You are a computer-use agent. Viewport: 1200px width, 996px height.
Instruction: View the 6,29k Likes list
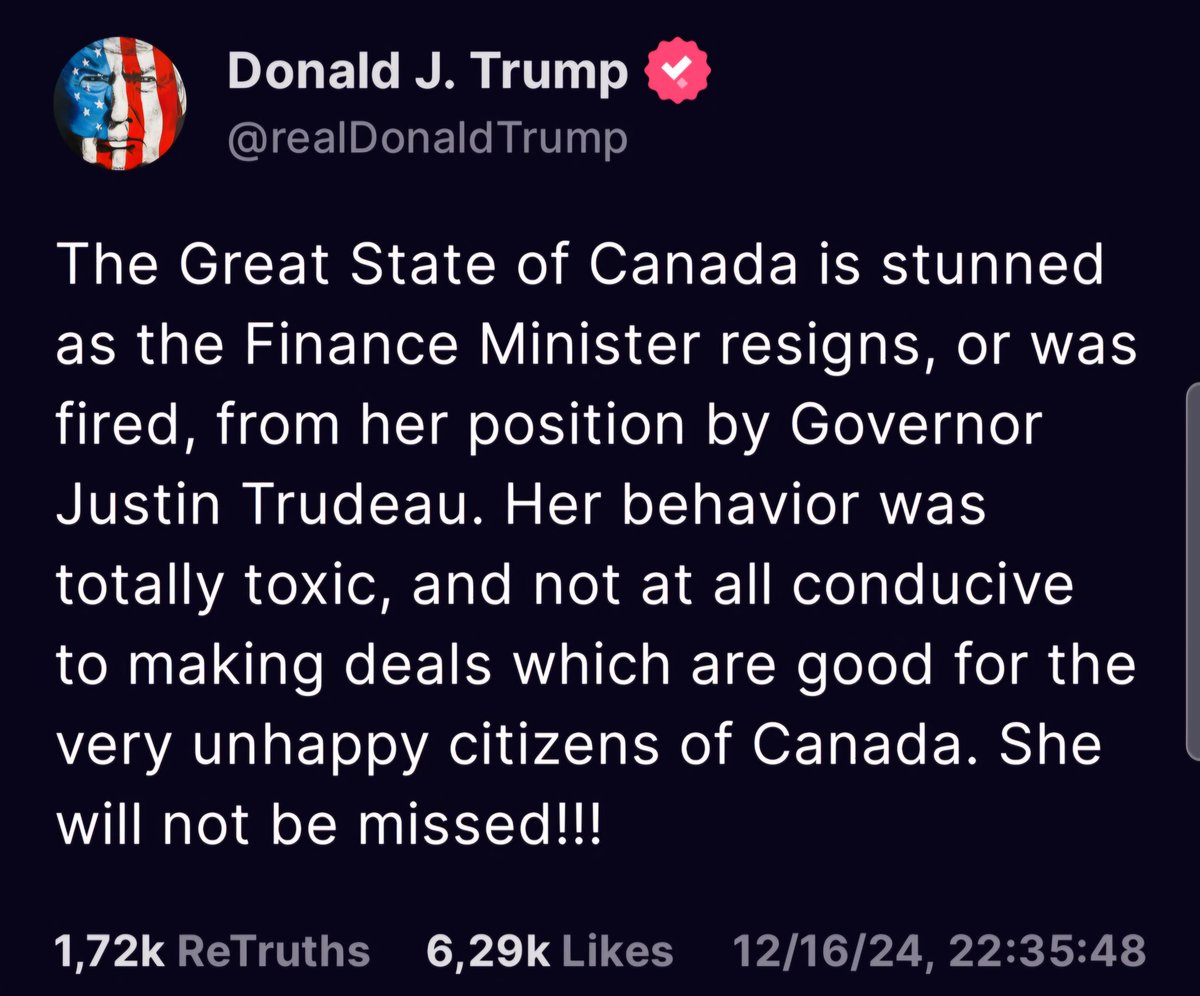tap(550, 950)
